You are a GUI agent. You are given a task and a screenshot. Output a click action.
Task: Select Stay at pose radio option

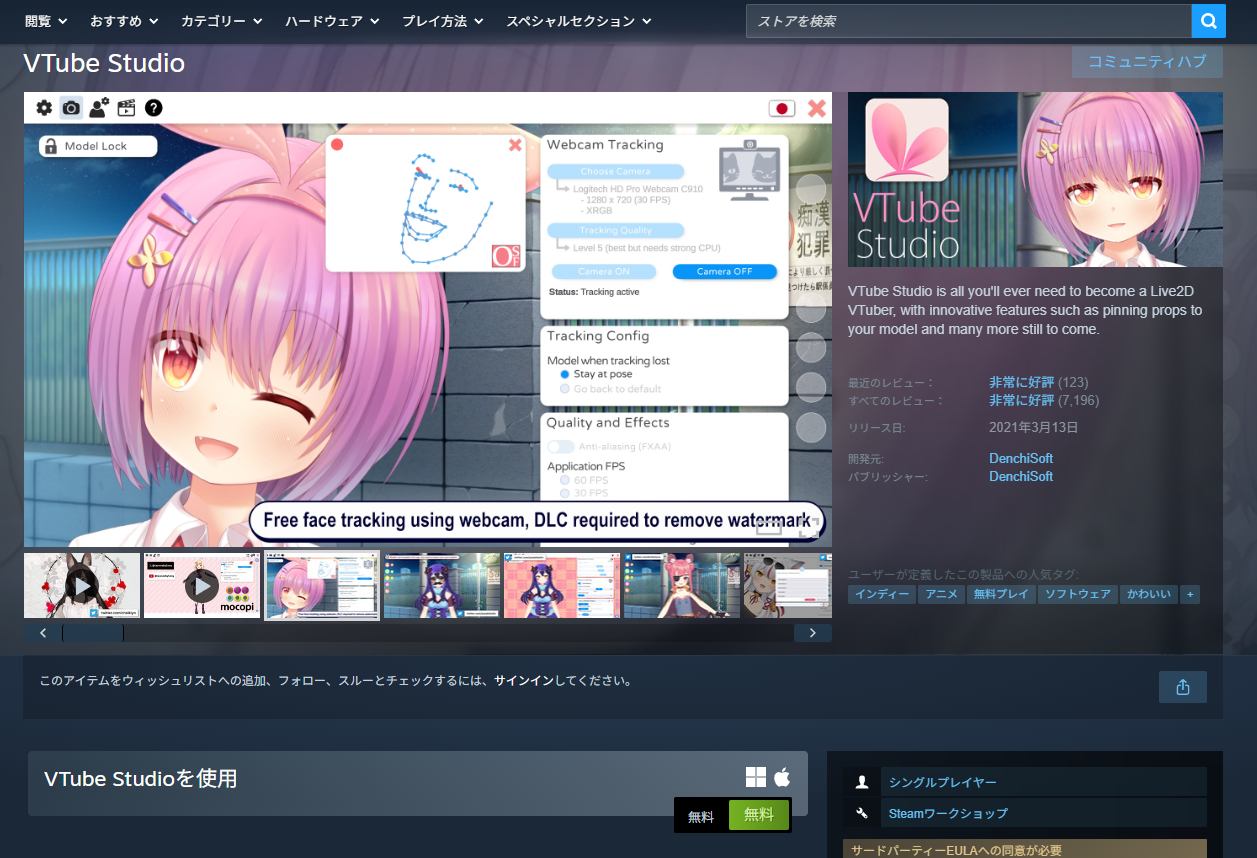click(x=565, y=374)
